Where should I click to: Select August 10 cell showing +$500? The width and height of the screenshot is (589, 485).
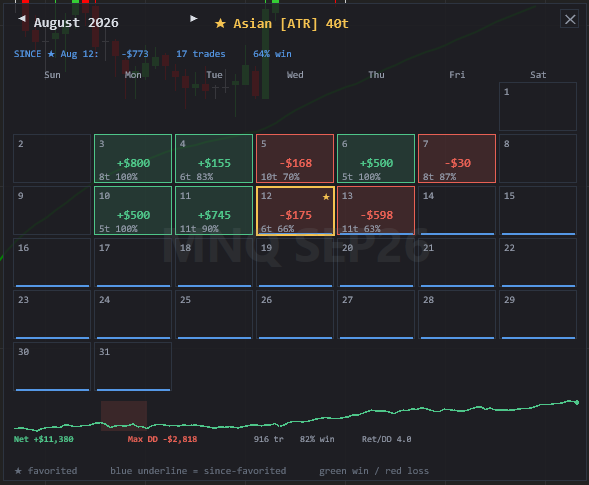pyautogui.click(x=133, y=210)
